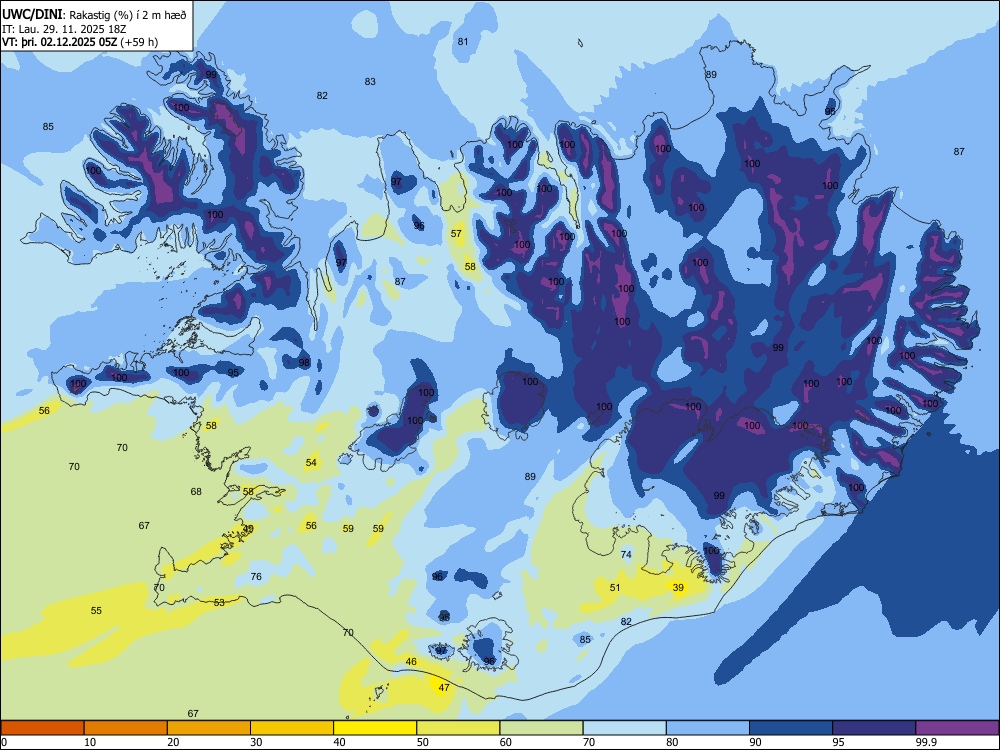Click the 'VT: þri. 02.12.2025 05Z (+59 h)' line
This screenshot has width=1000, height=750.
click(x=80, y=42)
